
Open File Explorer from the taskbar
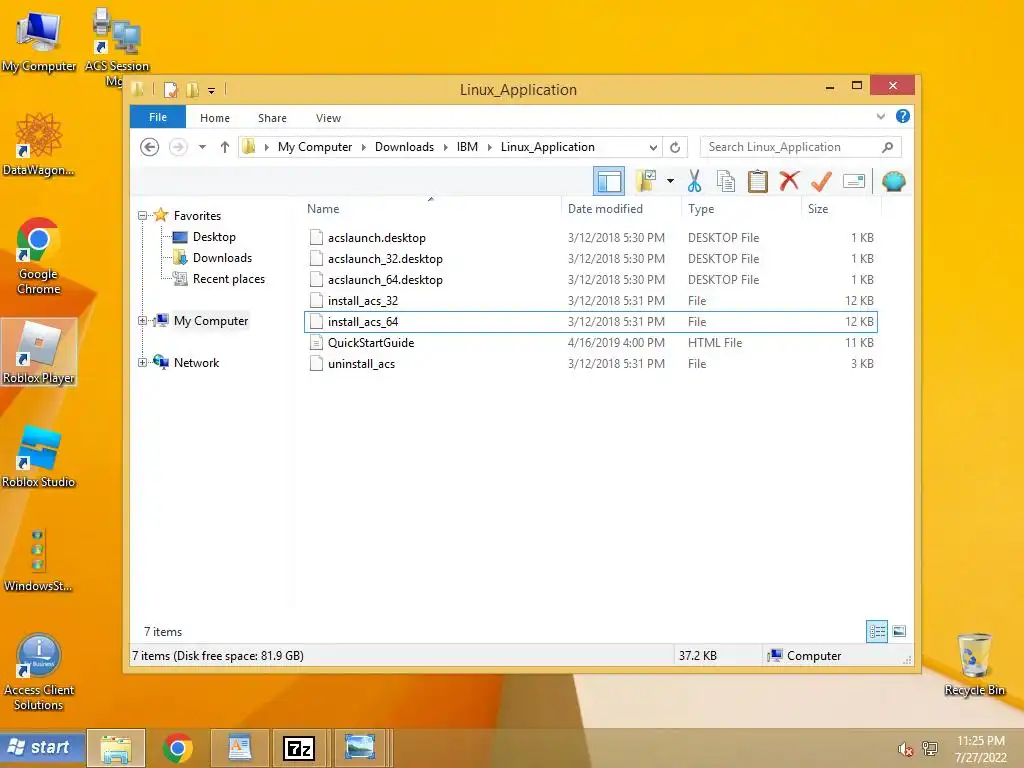116,748
